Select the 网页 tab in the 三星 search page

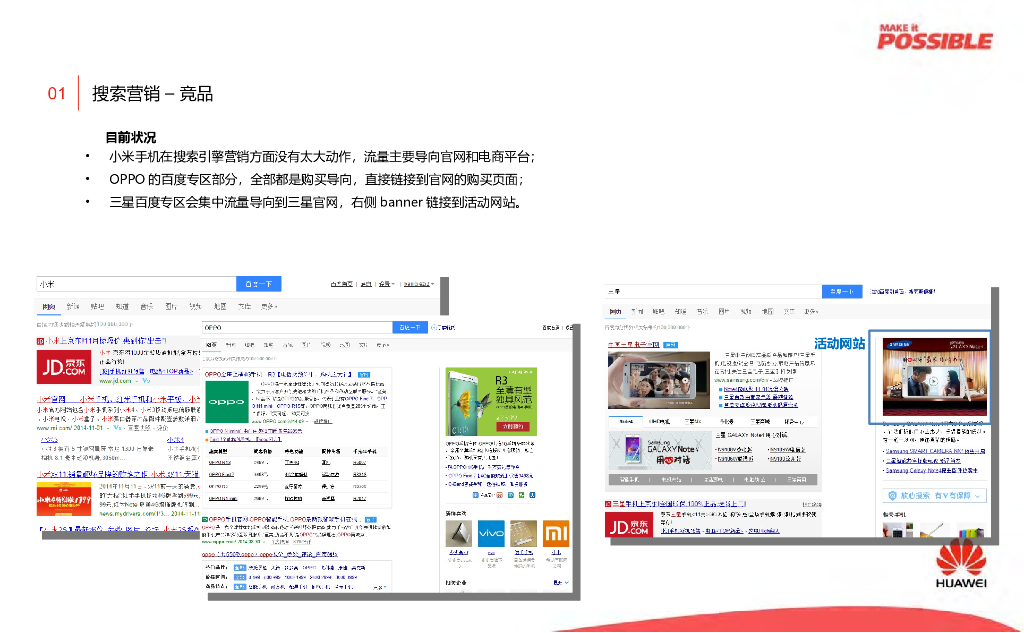pos(615,312)
